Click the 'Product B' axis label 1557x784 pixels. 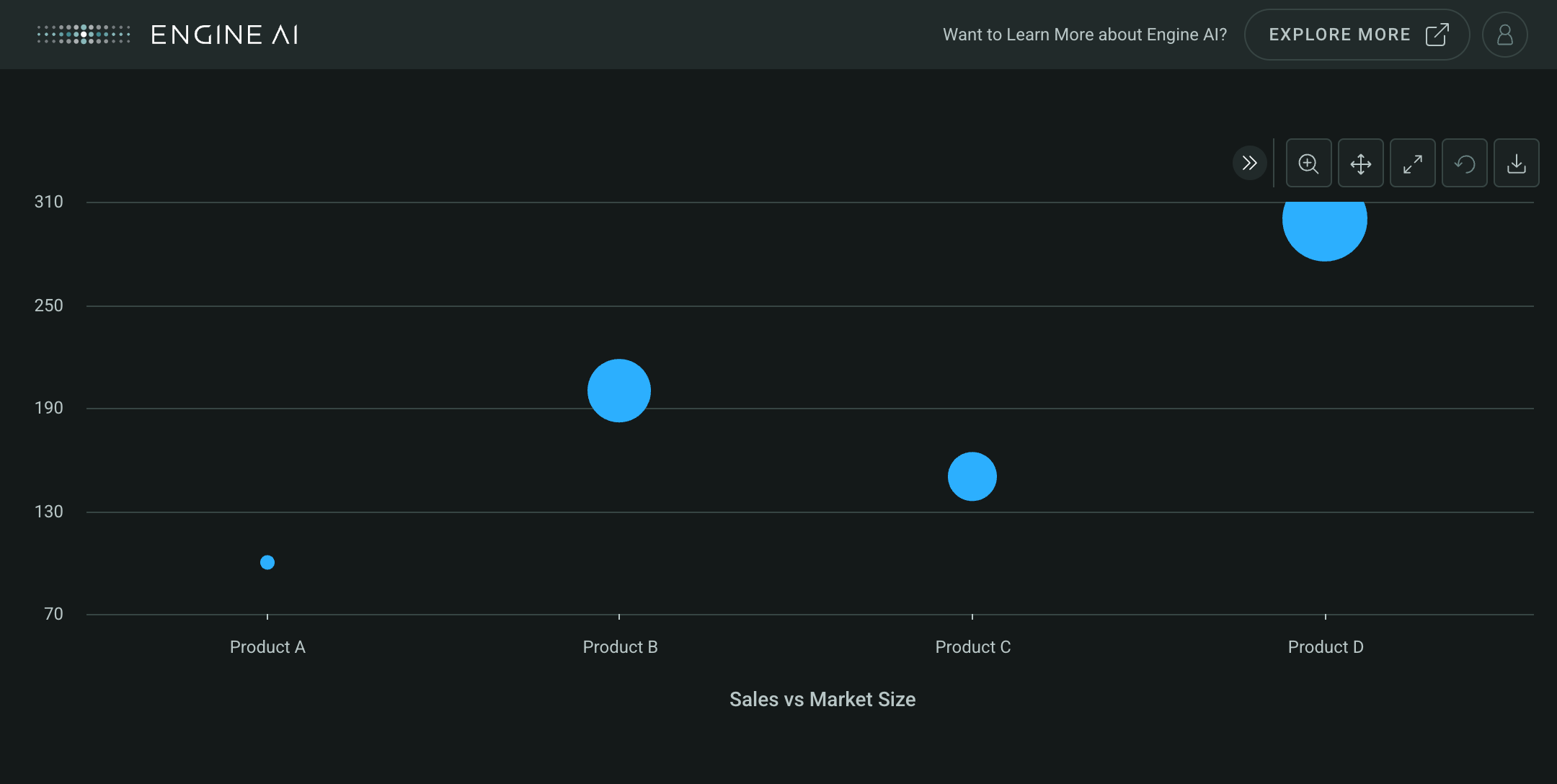[620, 647]
